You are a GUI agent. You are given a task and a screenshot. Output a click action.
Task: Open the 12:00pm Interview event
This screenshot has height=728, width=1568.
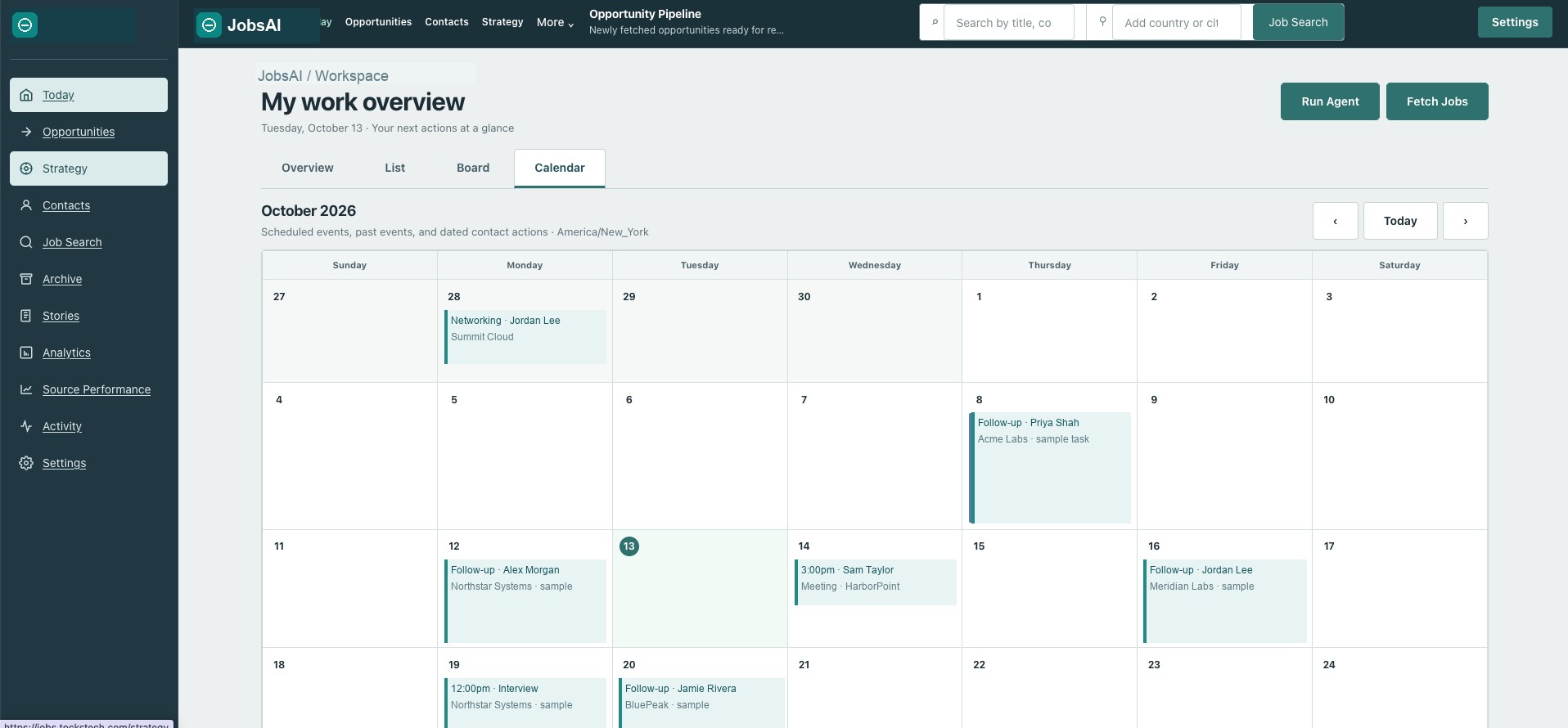pyautogui.click(x=525, y=703)
